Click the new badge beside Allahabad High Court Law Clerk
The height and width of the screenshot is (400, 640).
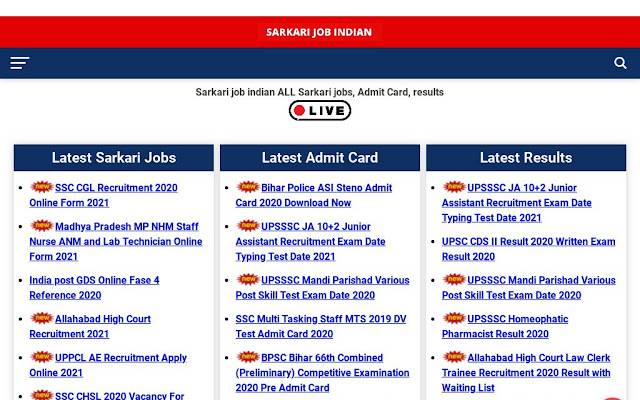point(454,357)
